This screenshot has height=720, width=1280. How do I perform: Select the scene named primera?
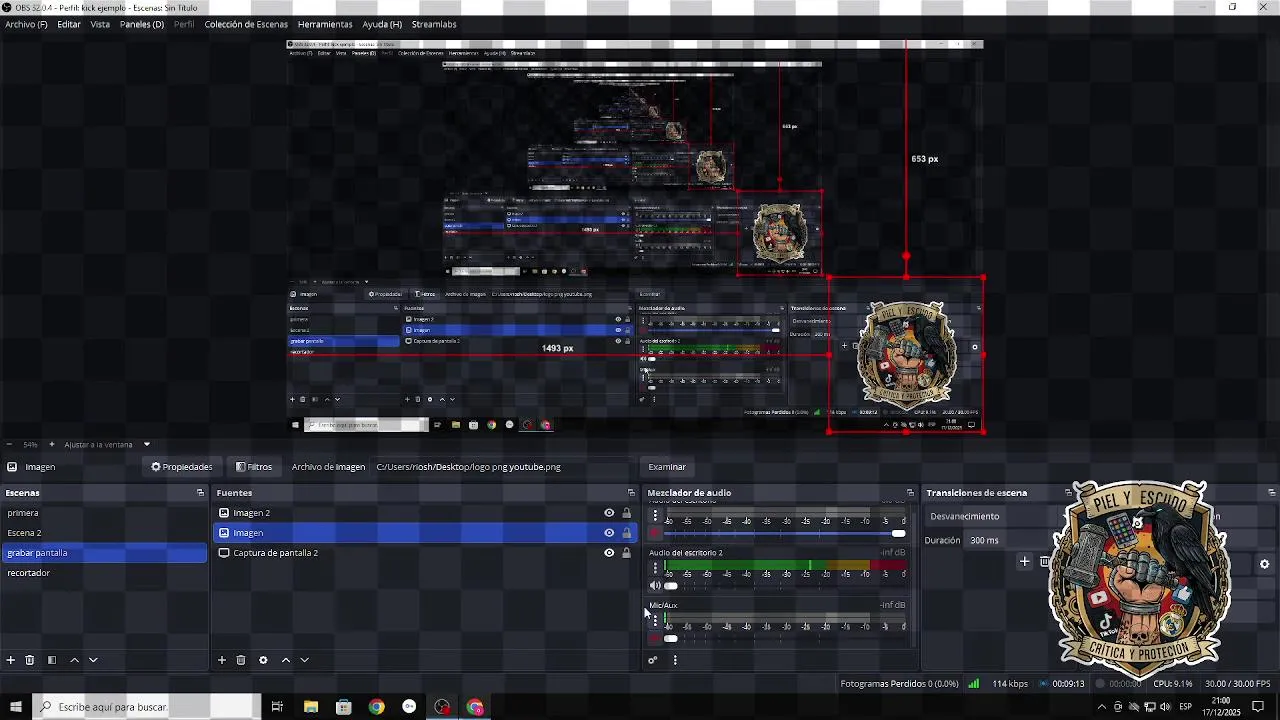coord(104,513)
